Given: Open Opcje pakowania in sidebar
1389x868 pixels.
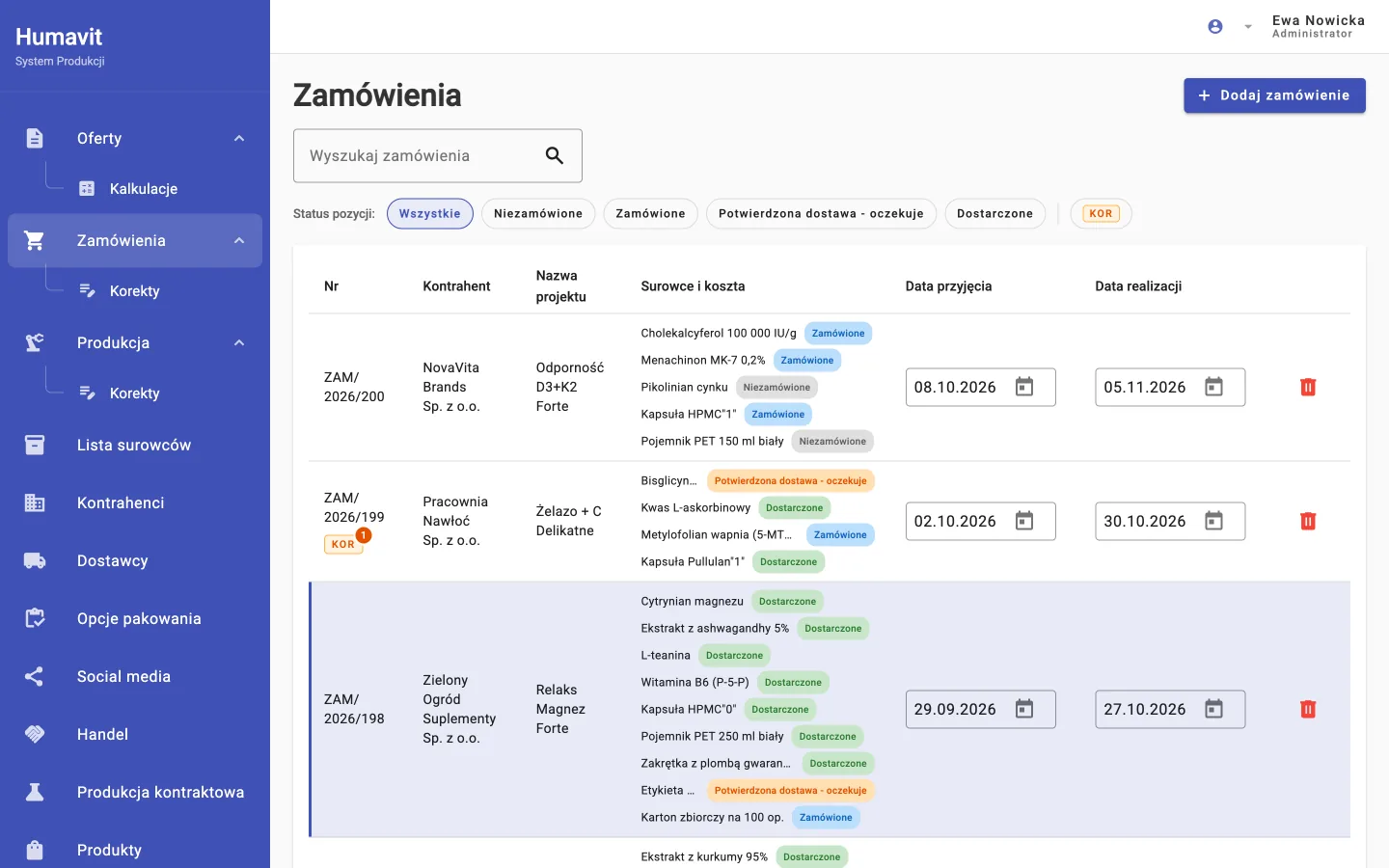Looking at the screenshot, I should (x=135, y=618).
